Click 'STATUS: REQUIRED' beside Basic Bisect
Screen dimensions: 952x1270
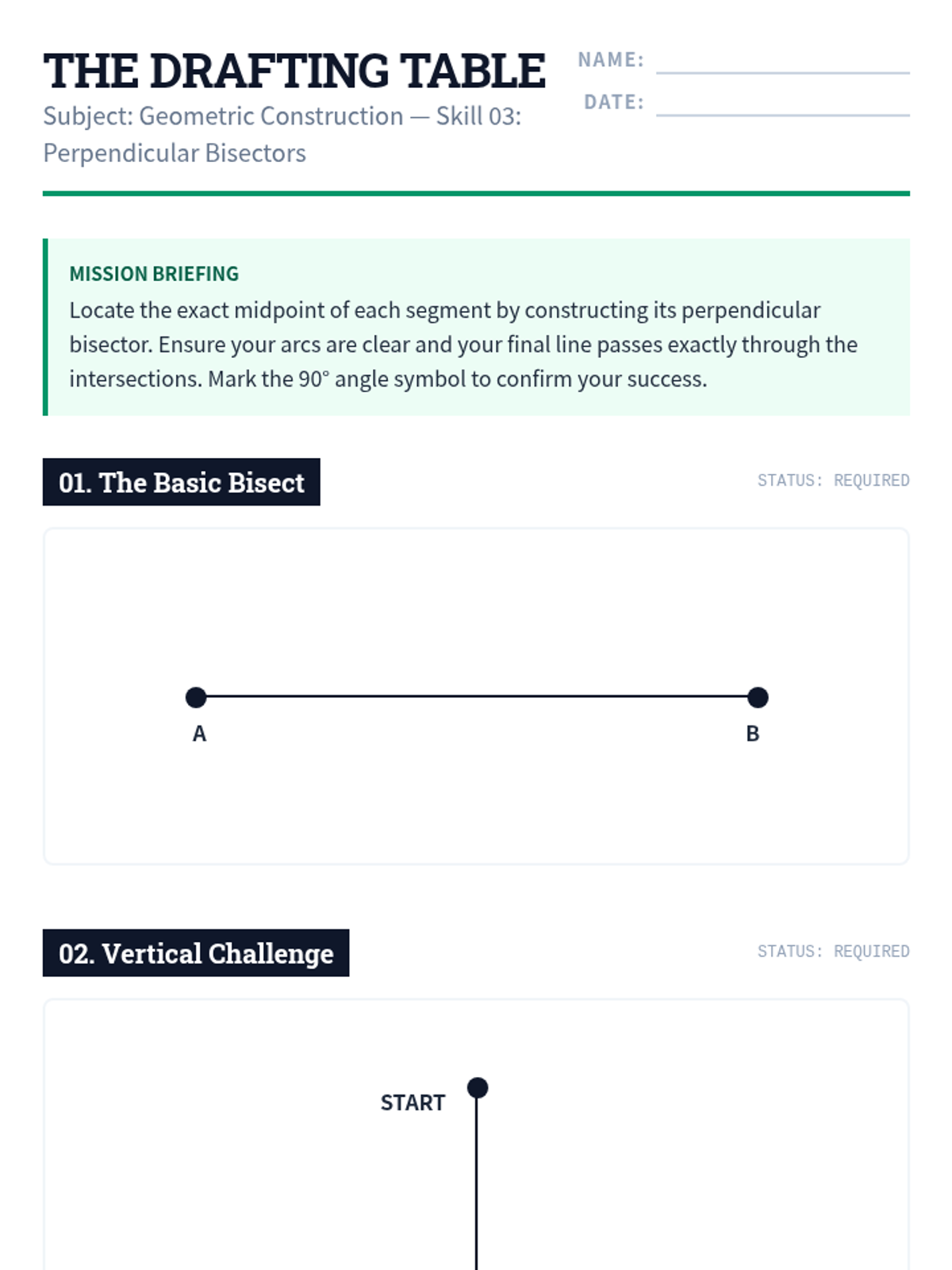click(x=833, y=480)
